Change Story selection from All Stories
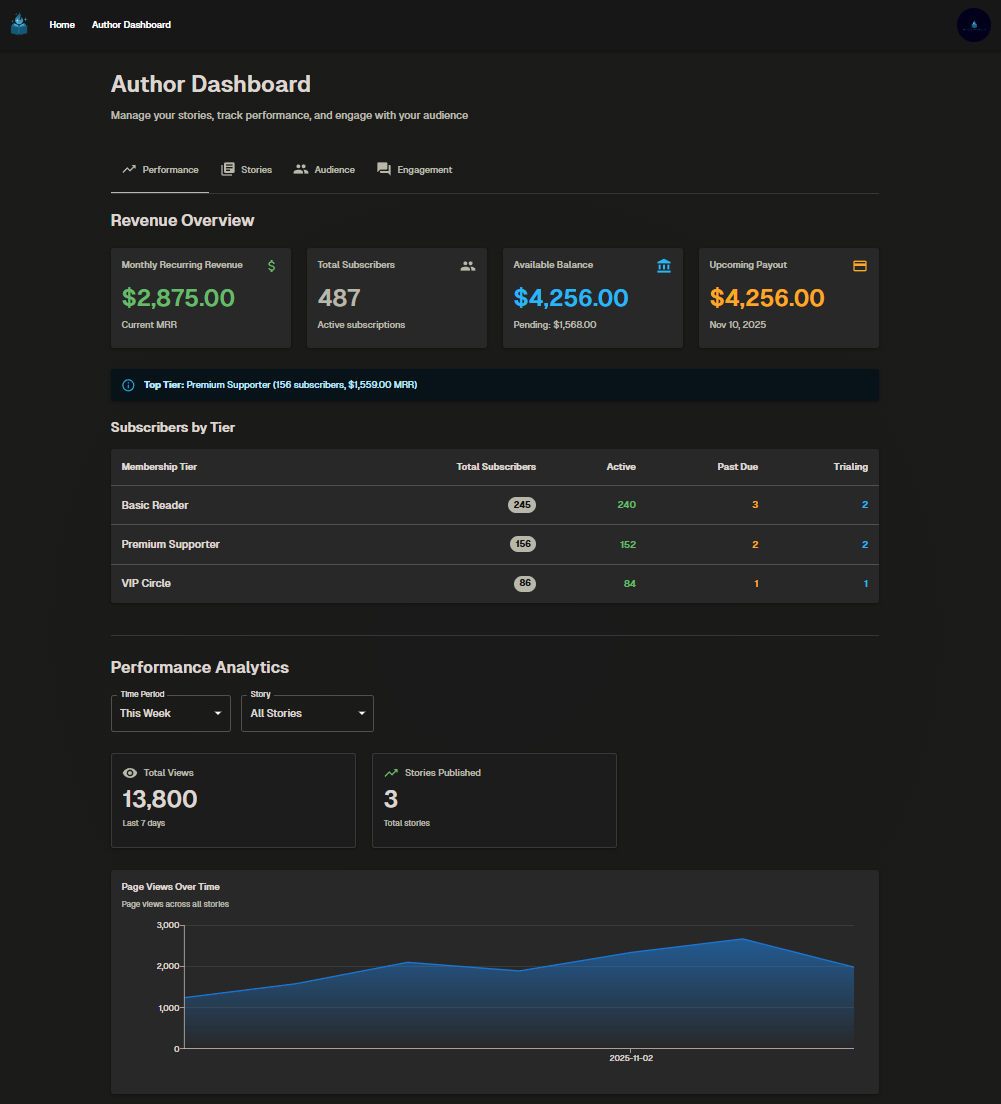The width and height of the screenshot is (1001, 1104). (306, 713)
